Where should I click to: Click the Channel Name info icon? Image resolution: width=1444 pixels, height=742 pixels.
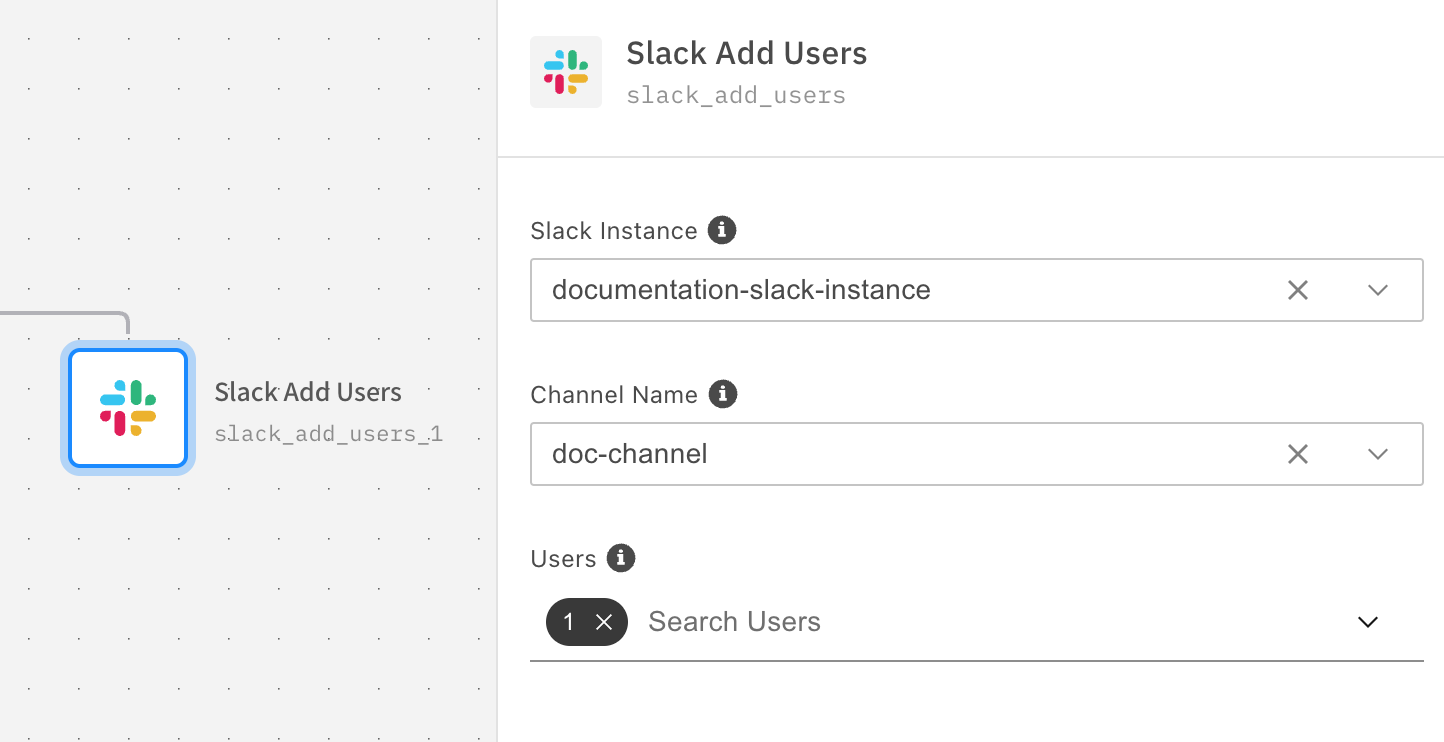[x=723, y=394]
